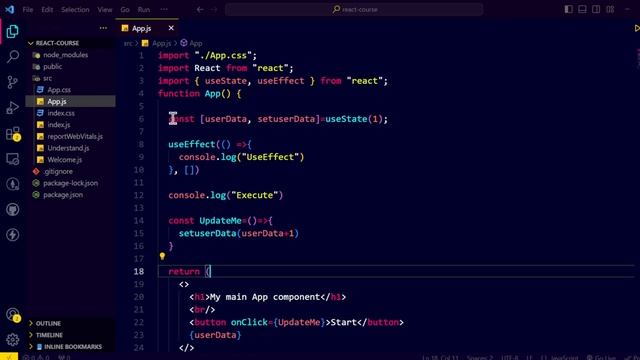Toggle the secondary side bar visibility
Image resolution: width=640 pixels, height=360 pixels.
click(596, 9)
